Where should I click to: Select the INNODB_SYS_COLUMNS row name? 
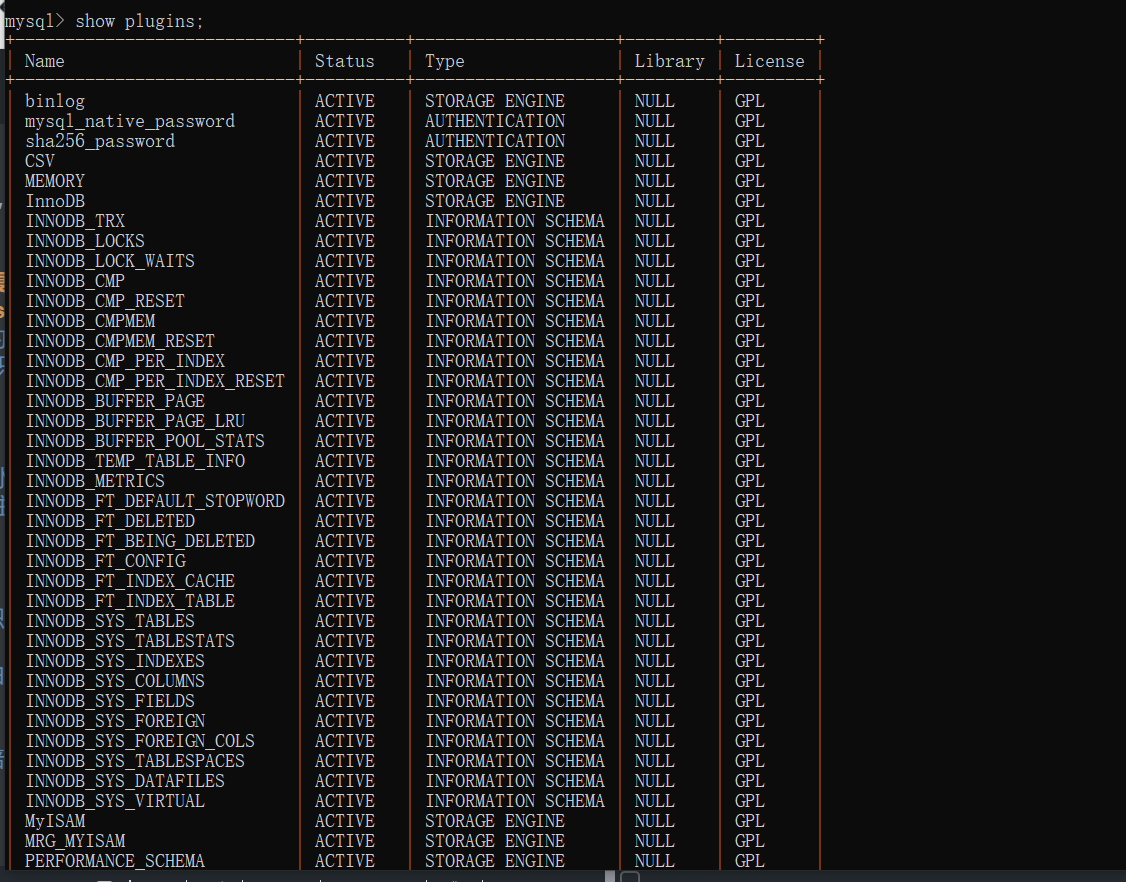(115, 682)
